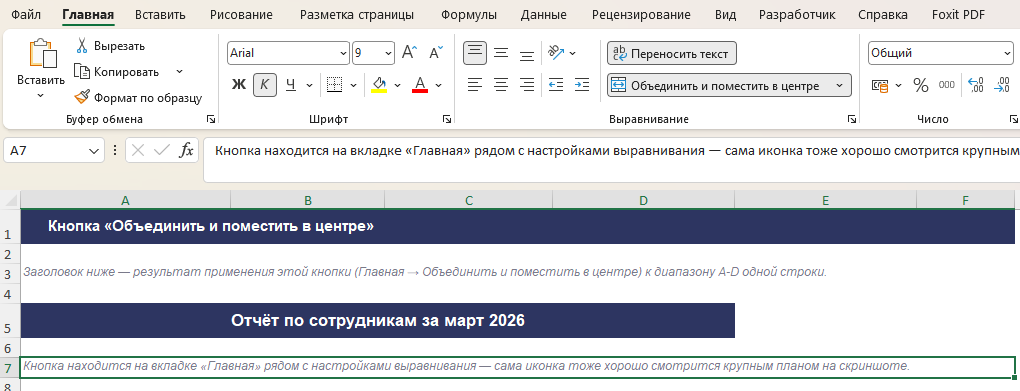Toggle underline Ч formatting
This screenshot has height=391, width=1020.
[x=291, y=85]
